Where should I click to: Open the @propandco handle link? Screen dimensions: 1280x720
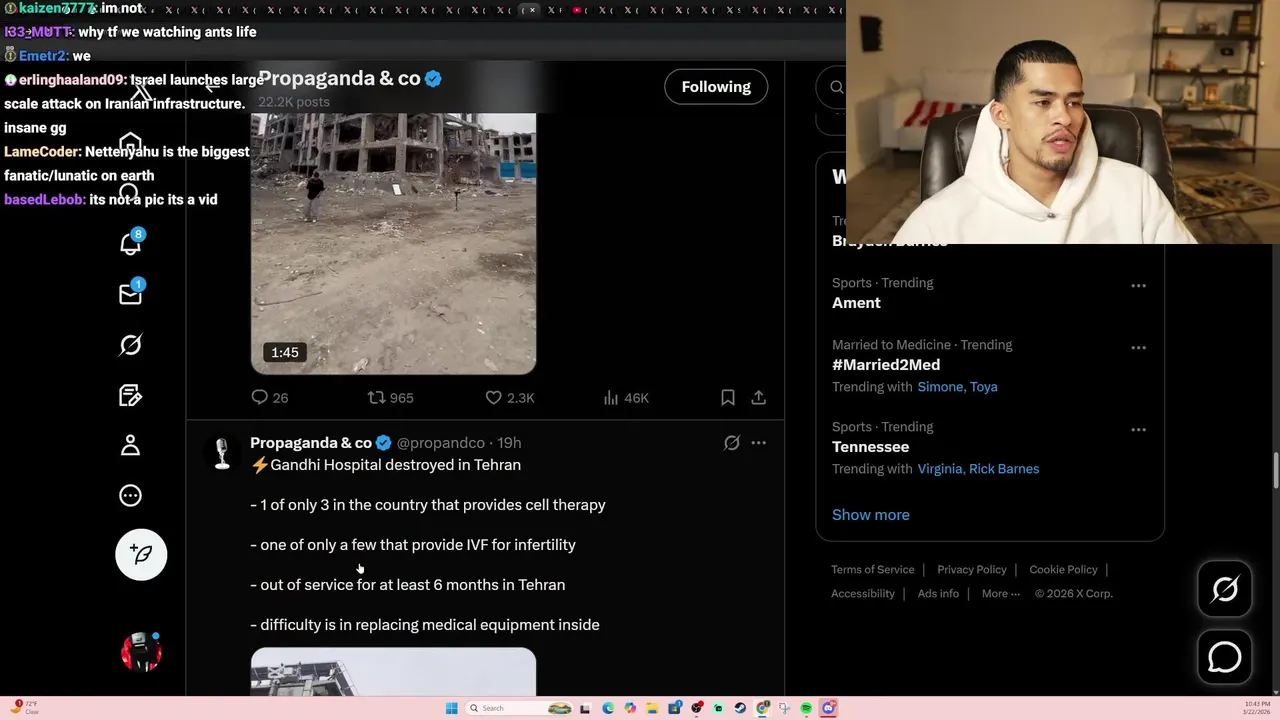(x=441, y=442)
